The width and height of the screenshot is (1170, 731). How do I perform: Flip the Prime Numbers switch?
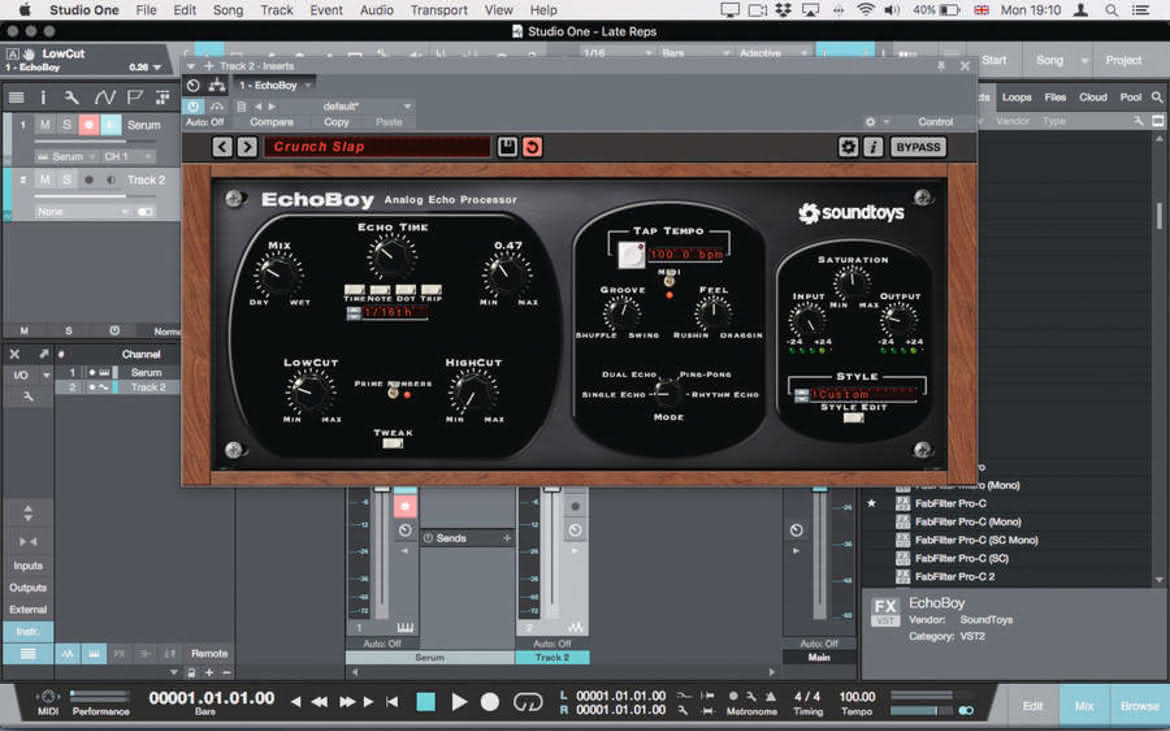(x=393, y=391)
